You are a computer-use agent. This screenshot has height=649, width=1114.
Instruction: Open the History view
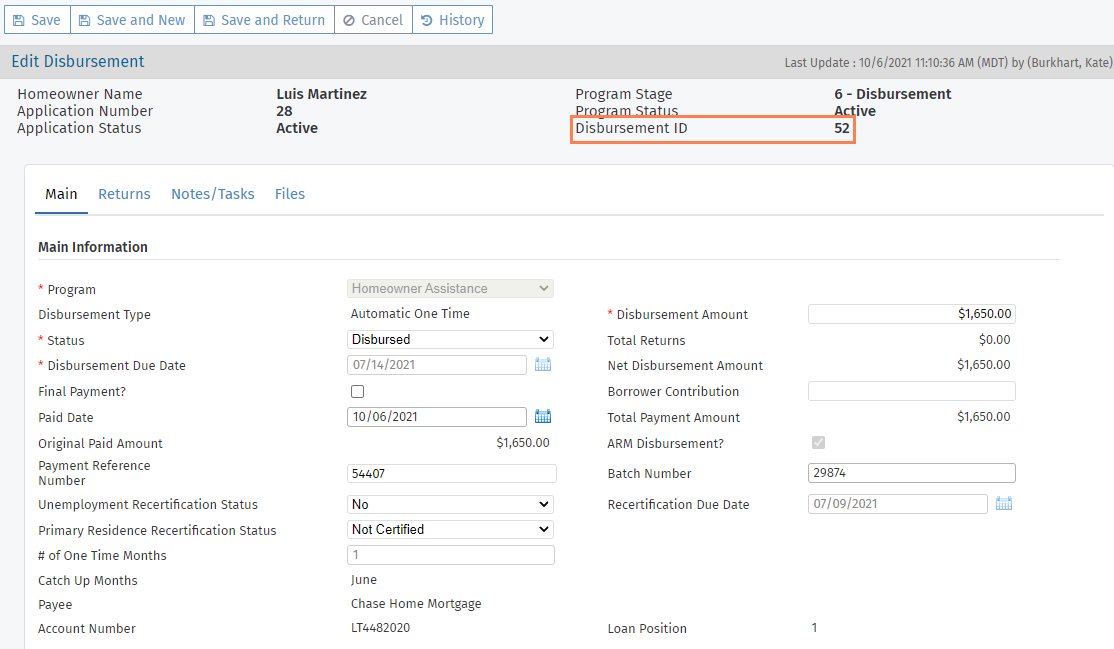pyautogui.click(x=452, y=20)
